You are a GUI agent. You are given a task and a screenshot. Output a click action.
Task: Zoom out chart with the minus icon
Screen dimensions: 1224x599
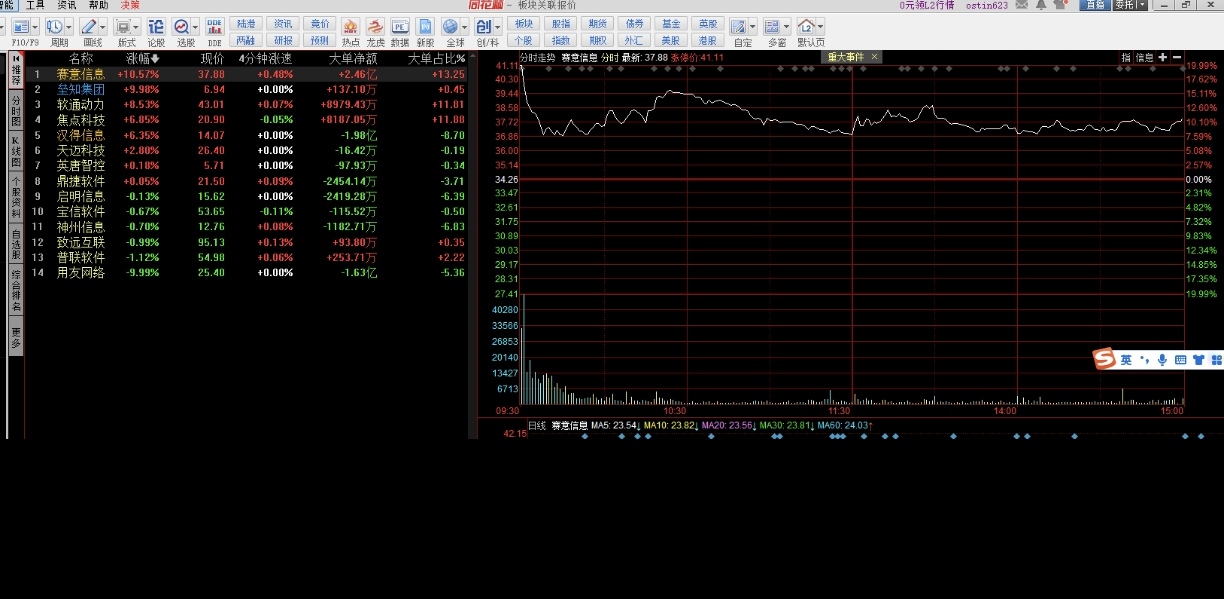point(1176,57)
